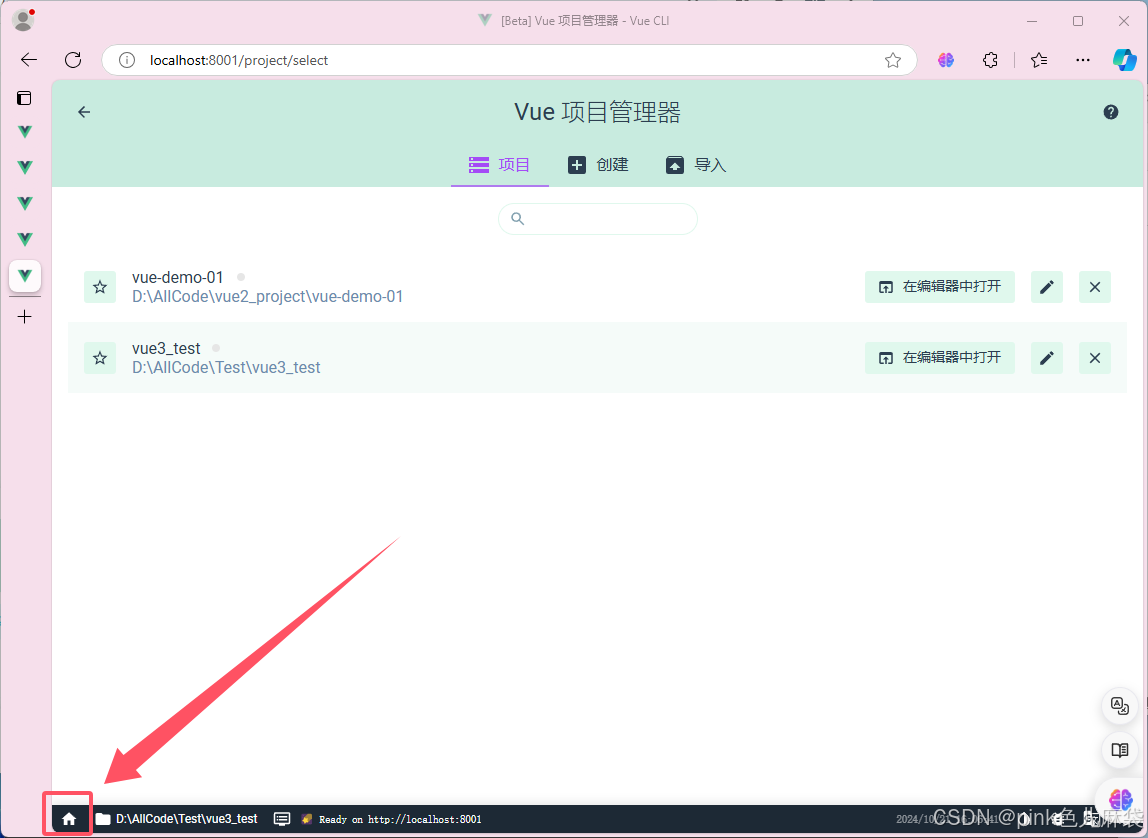Open folder D:\AllCode\Test\vue3_test in status bar
The height and width of the screenshot is (838, 1148).
click(176, 819)
